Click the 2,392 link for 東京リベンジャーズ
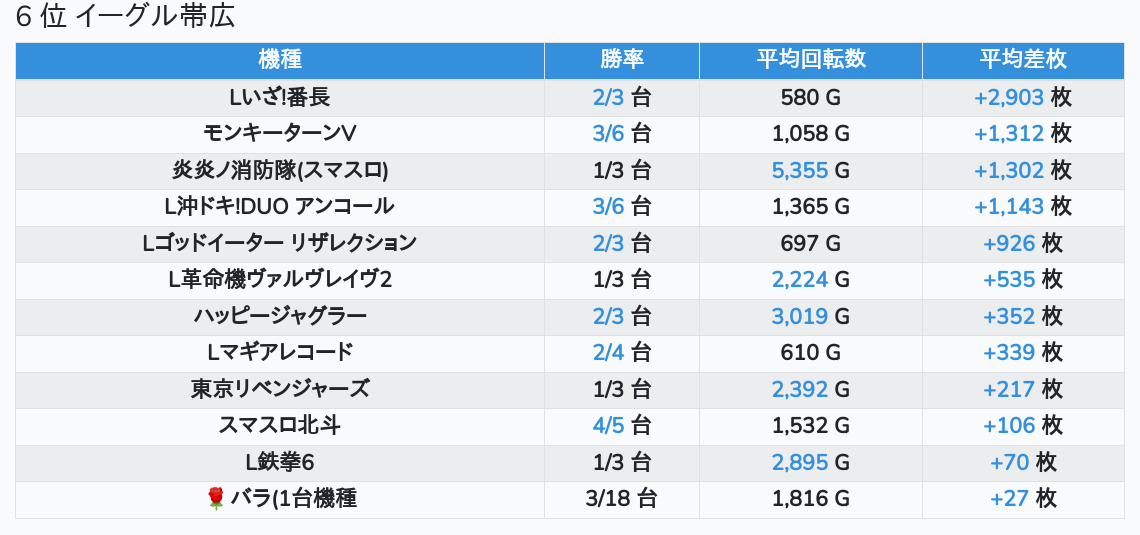 click(x=800, y=389)
